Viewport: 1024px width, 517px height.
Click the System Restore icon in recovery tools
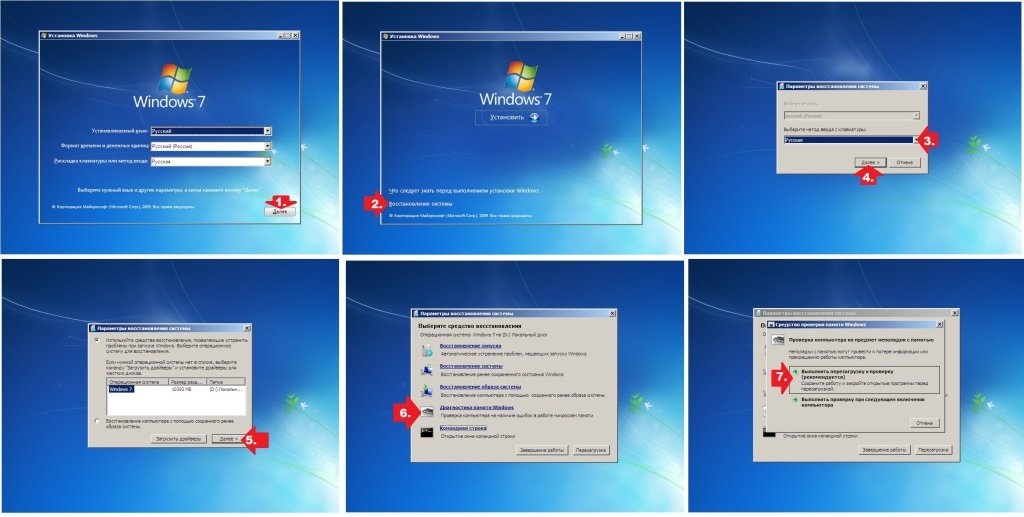click(428, 370)
